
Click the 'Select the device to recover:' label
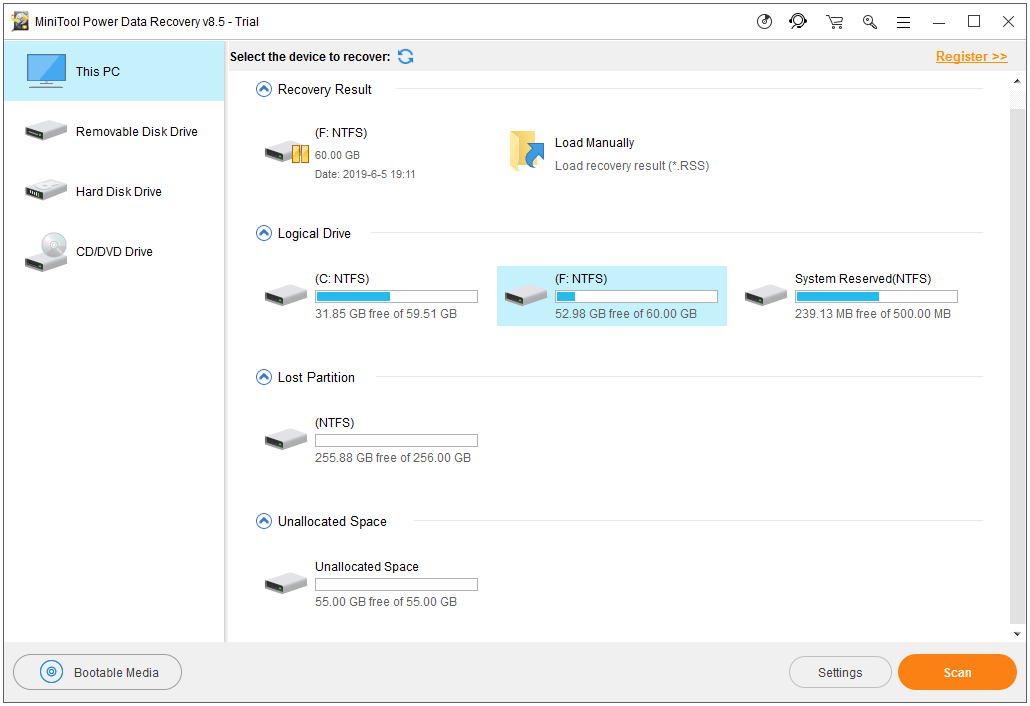(310, 56)
